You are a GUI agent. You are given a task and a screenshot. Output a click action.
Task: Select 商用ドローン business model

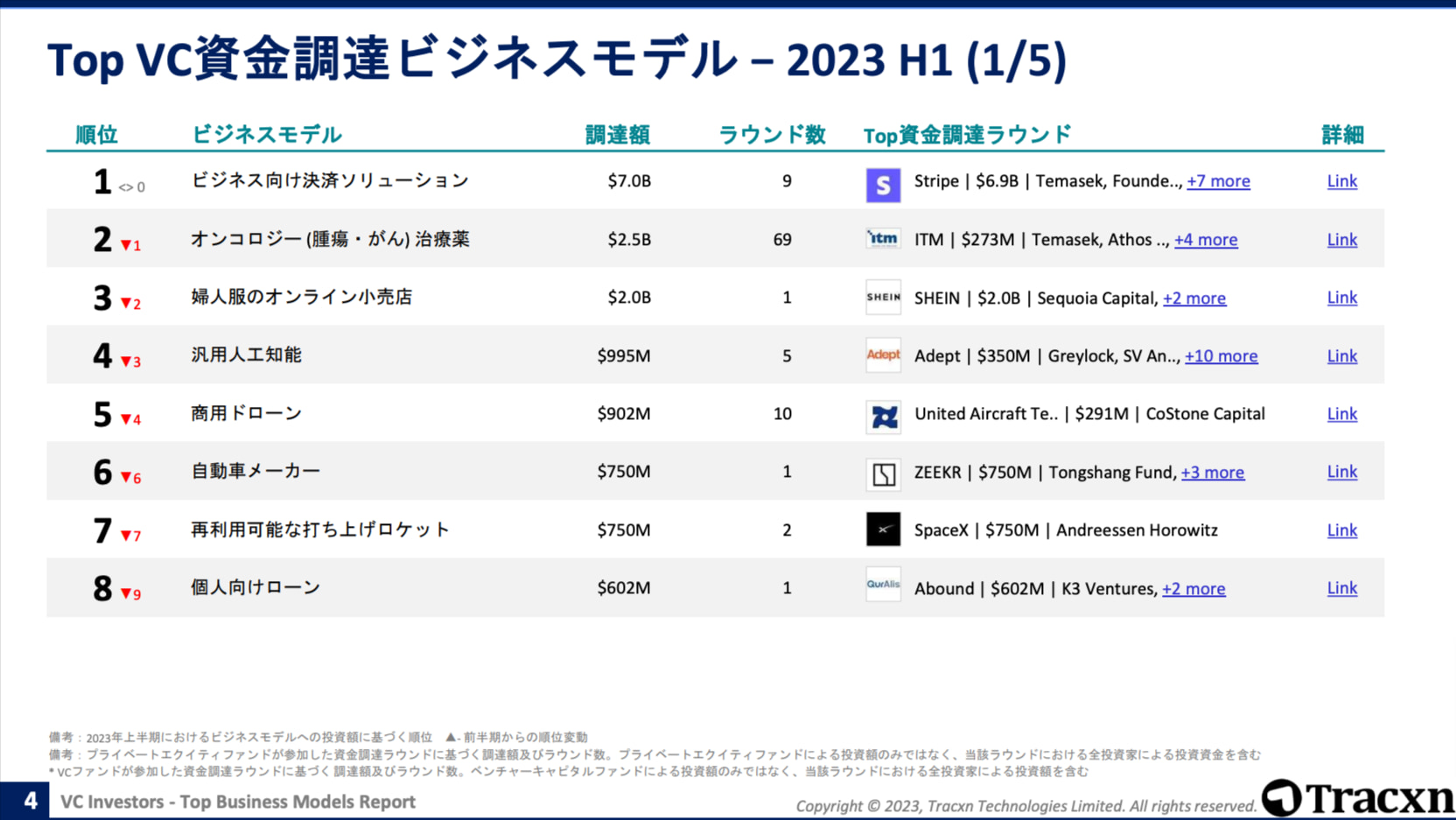coord(246,413)
